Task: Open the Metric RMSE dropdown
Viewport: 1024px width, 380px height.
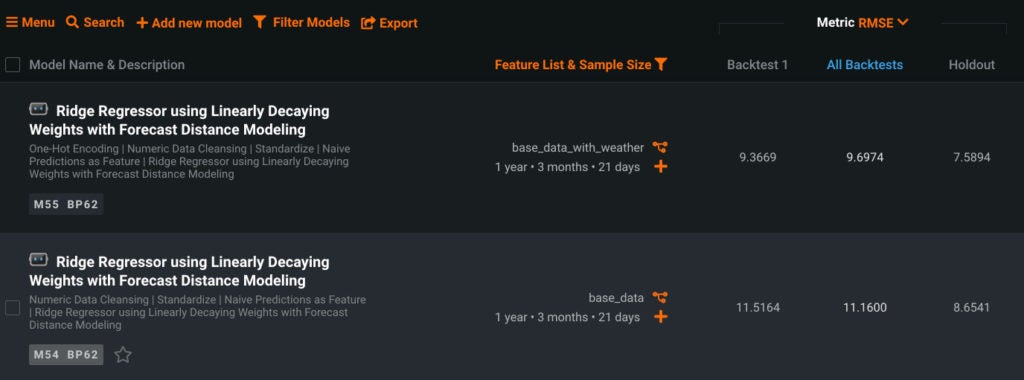Action: click(x=862, y=22)
